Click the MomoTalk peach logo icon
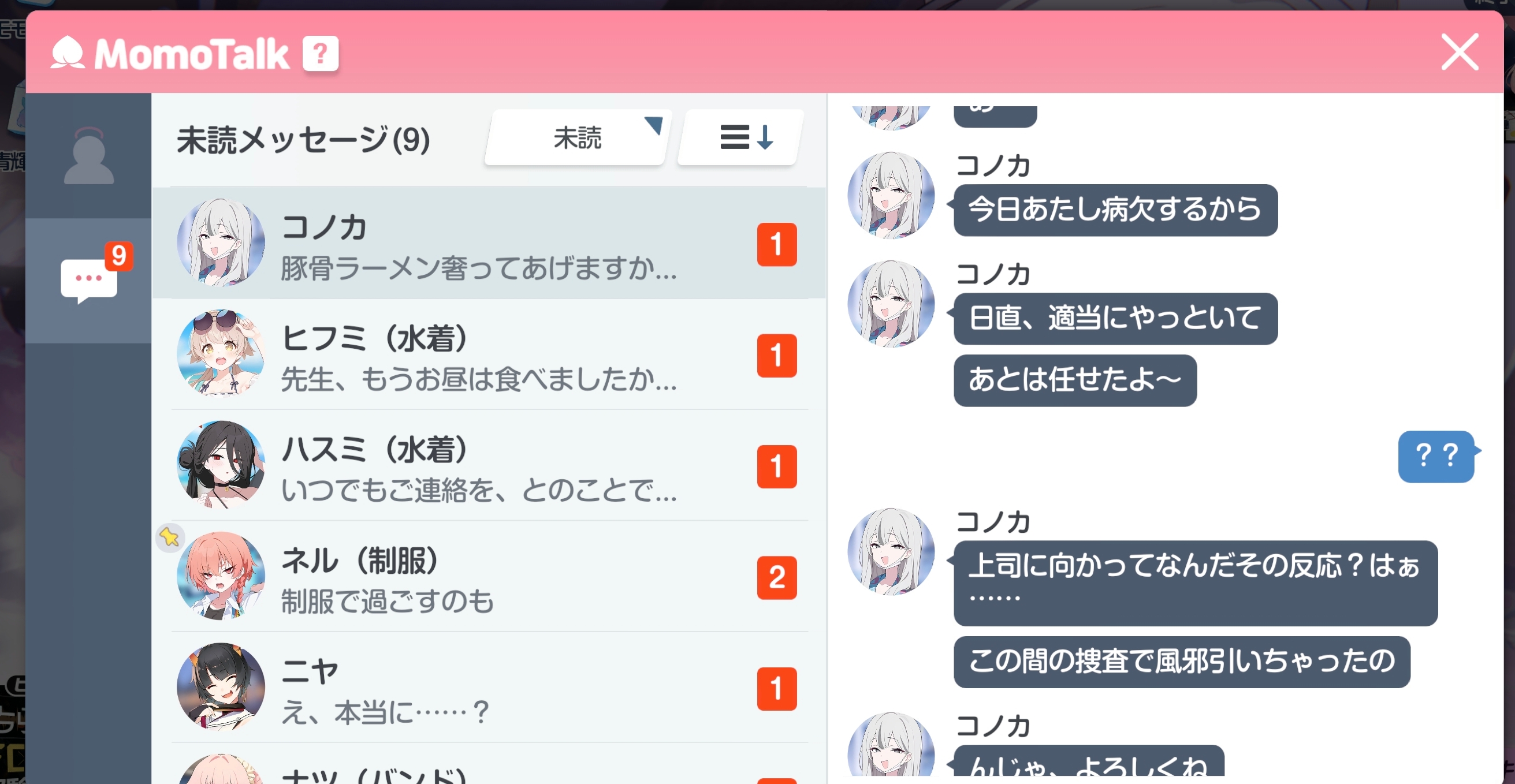1515x784 pixels. pos(68,53)
